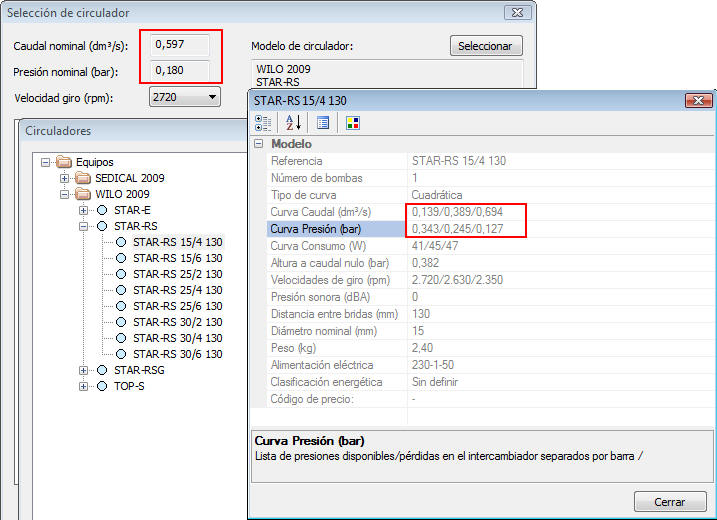717x520 pixels.
Task: Select STAR-RS 30/2 130 in tree
Action: pos(177,322)
